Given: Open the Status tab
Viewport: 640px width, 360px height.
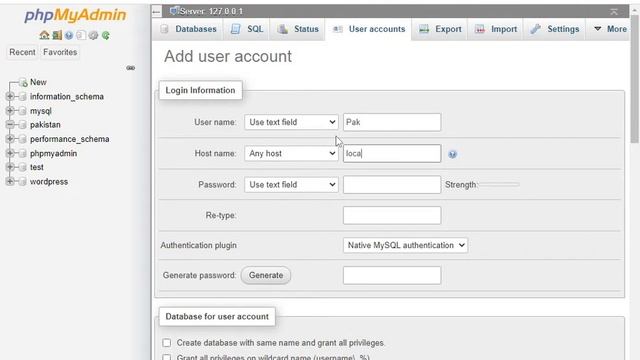Looking at the screenshot, I should [298, 29].
